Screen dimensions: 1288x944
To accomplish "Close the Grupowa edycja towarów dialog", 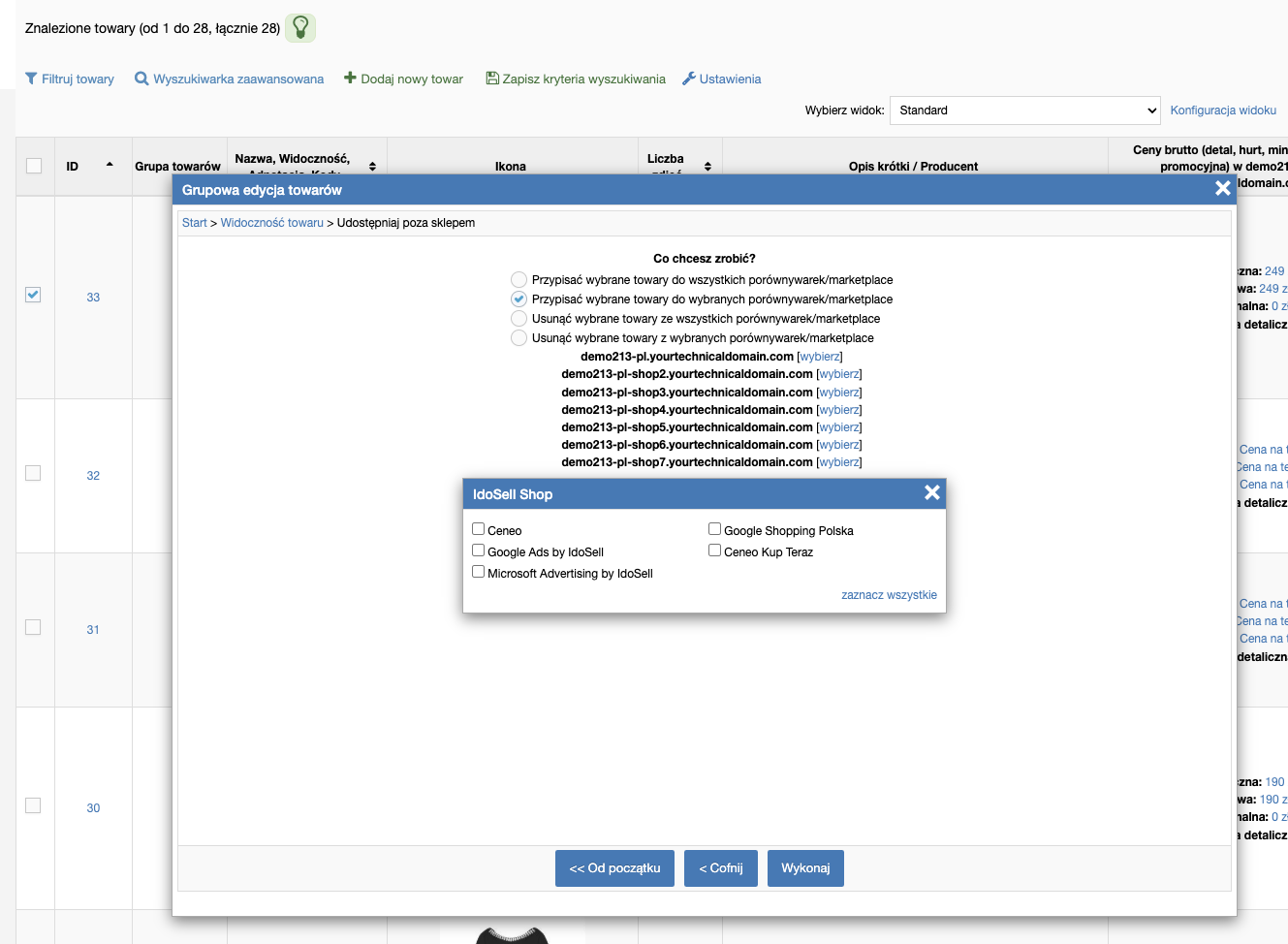I will click(1223, 189).
